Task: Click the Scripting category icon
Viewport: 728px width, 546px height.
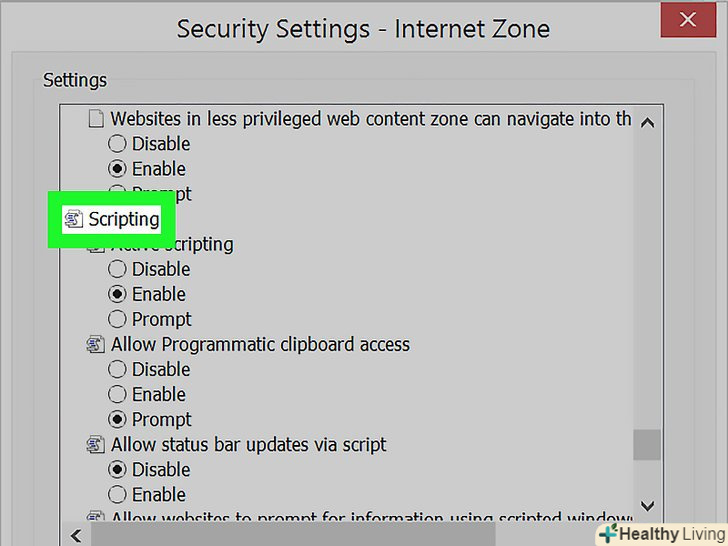Action: click(73, 219)
